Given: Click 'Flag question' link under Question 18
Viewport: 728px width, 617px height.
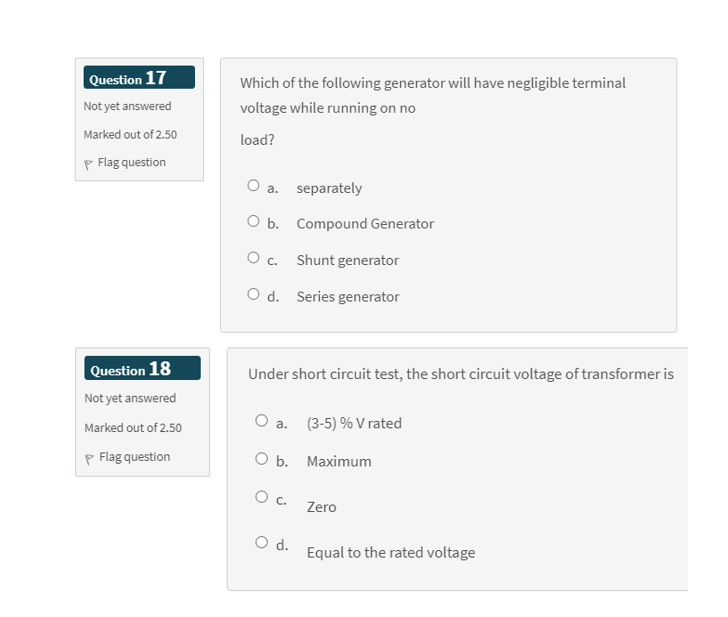Looking at the screenshot, I should (x=134, y=457).
